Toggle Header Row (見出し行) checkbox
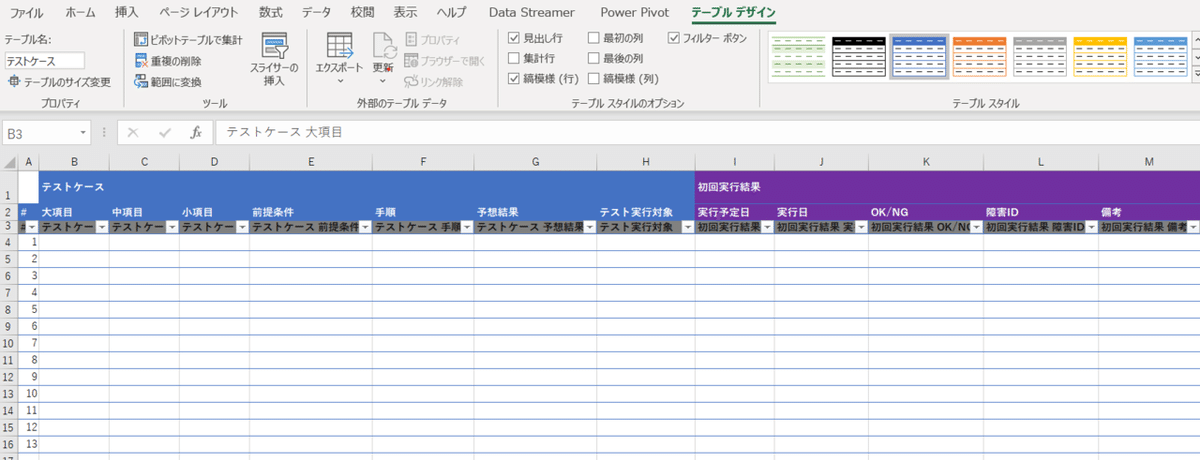The width and height of the screenshot is (1200, 460). [x=514, y=39]
